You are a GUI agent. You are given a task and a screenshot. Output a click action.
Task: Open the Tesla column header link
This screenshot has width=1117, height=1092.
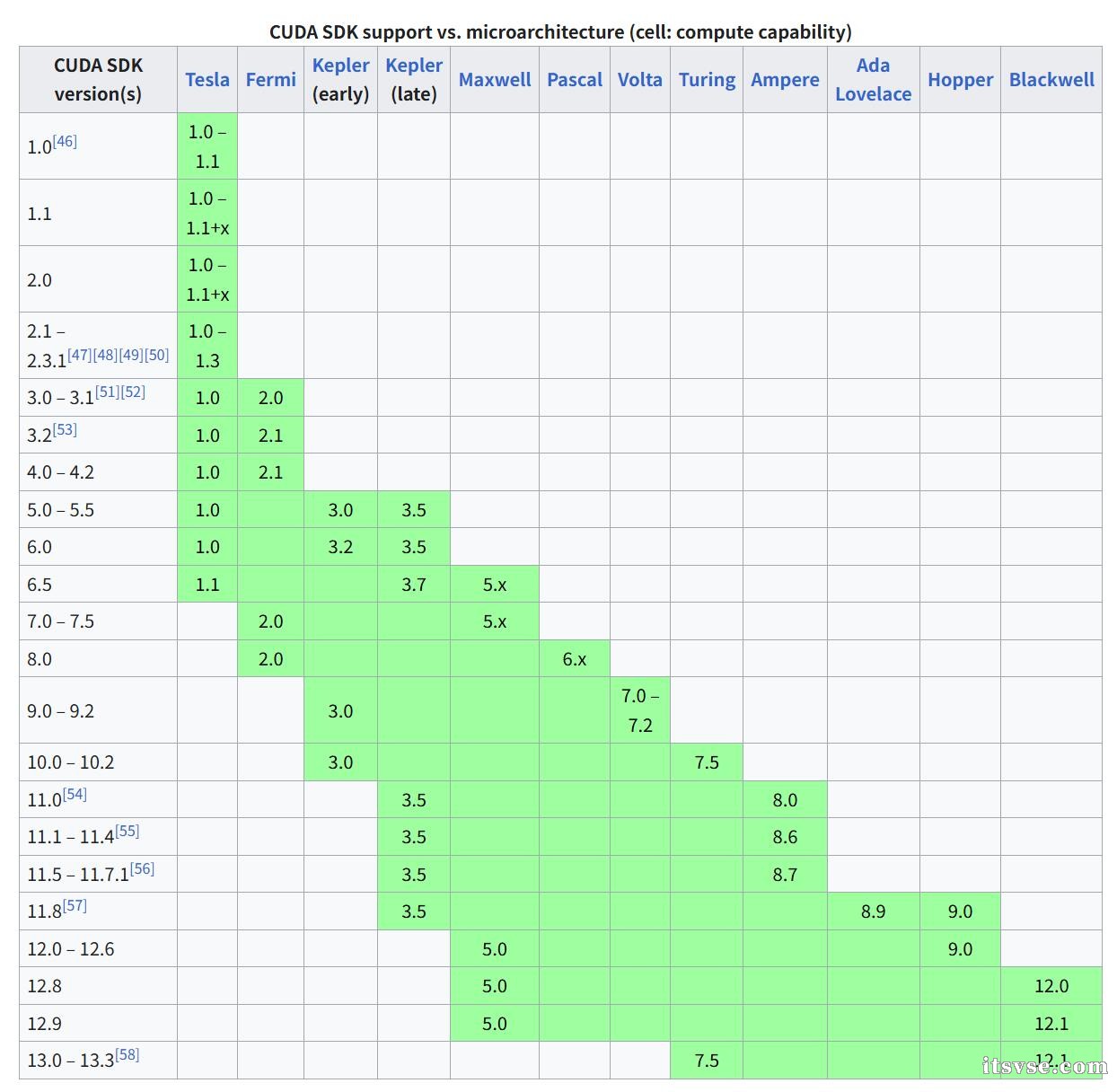pos(207,79)
